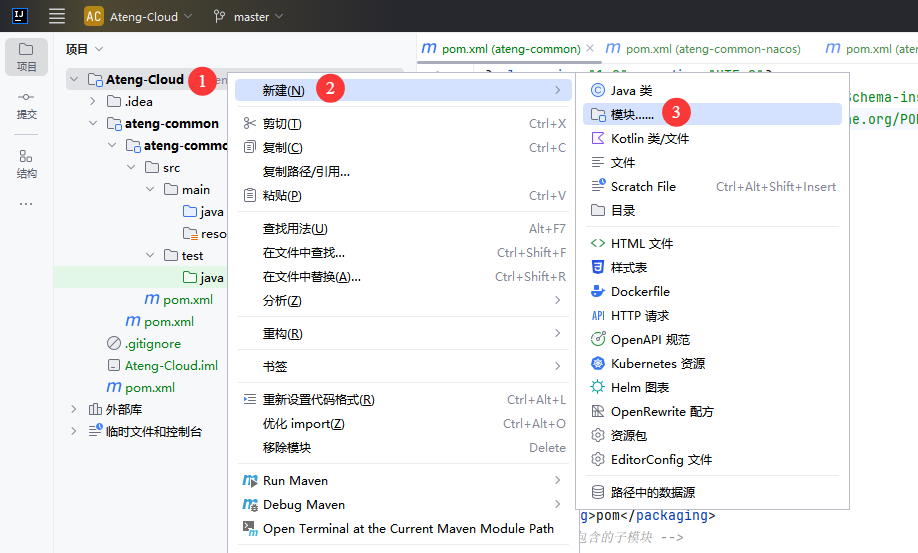Expand the 外部库 node
This screenshot has height=553, width=918.
(73, 409)
